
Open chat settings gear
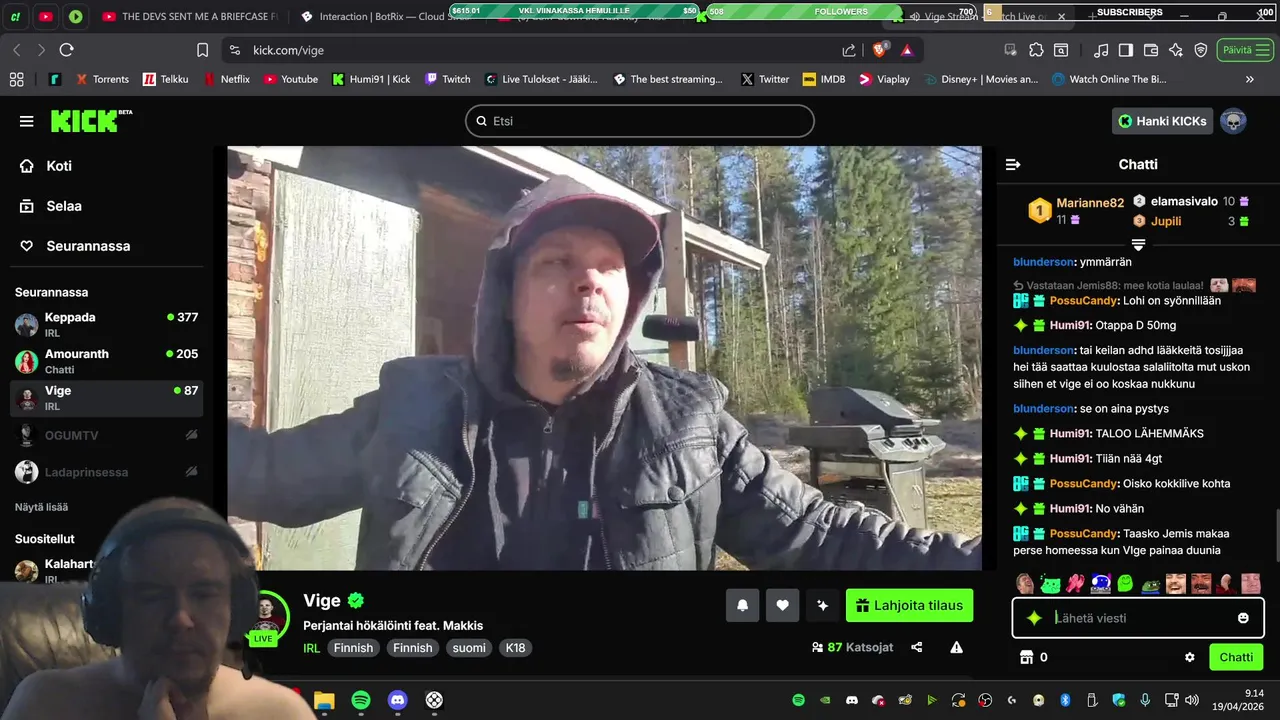pos(1190,657)
